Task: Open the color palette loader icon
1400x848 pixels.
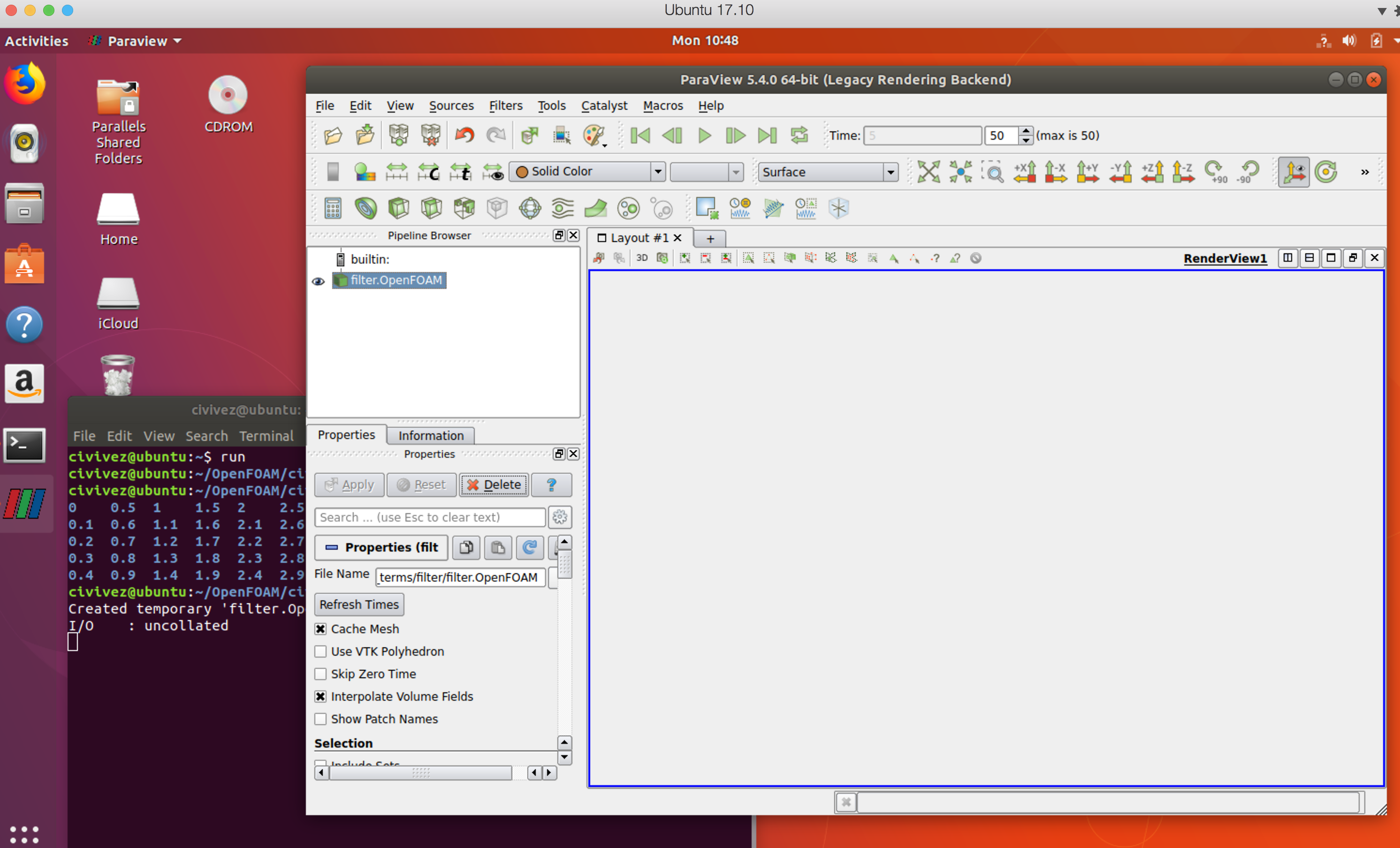Action: pos(594,136)
